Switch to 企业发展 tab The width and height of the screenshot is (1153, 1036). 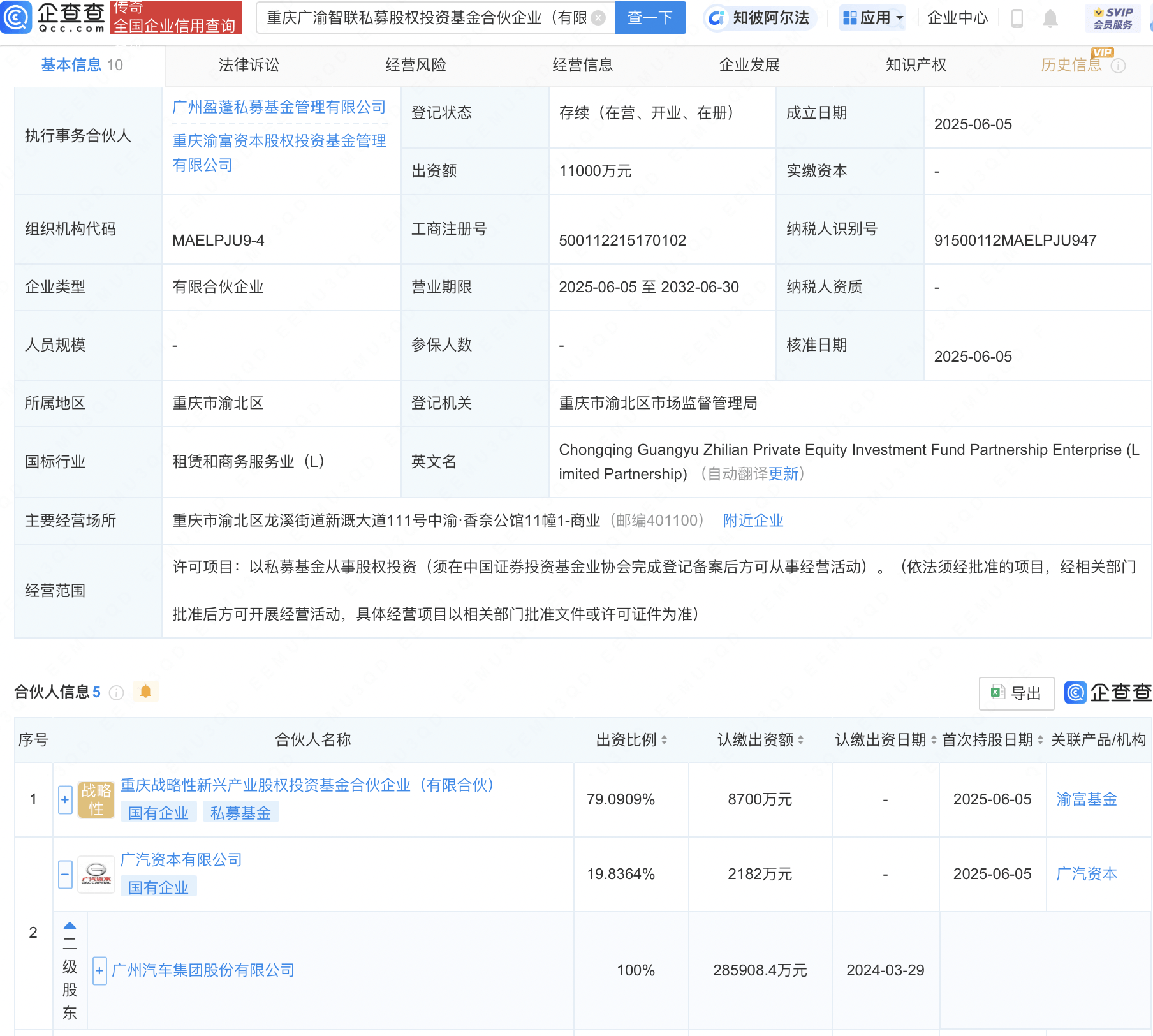(x=750, y=65)
